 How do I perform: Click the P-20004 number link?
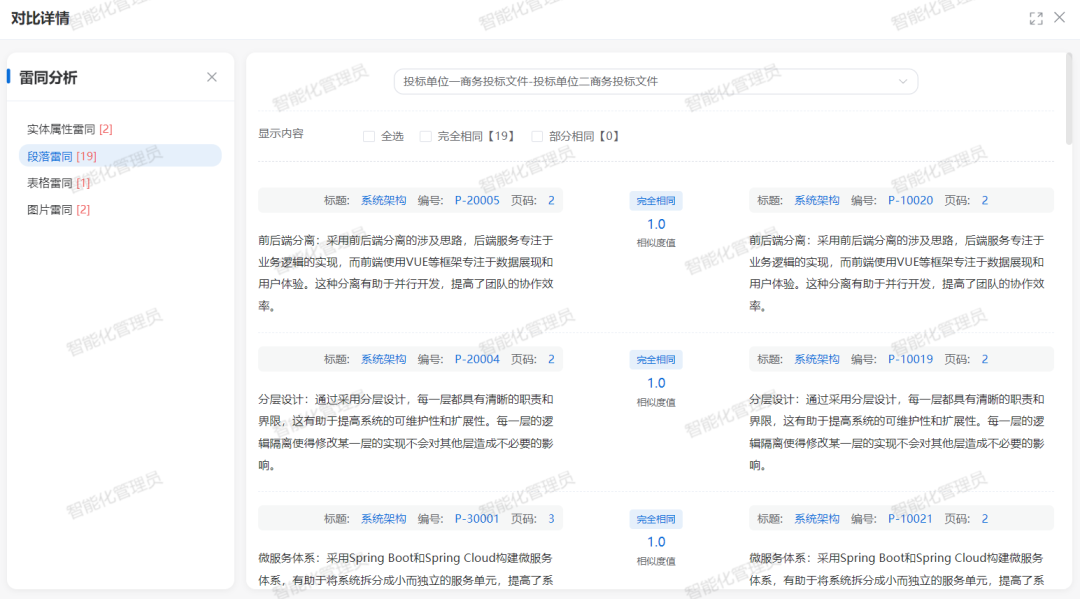477,359
